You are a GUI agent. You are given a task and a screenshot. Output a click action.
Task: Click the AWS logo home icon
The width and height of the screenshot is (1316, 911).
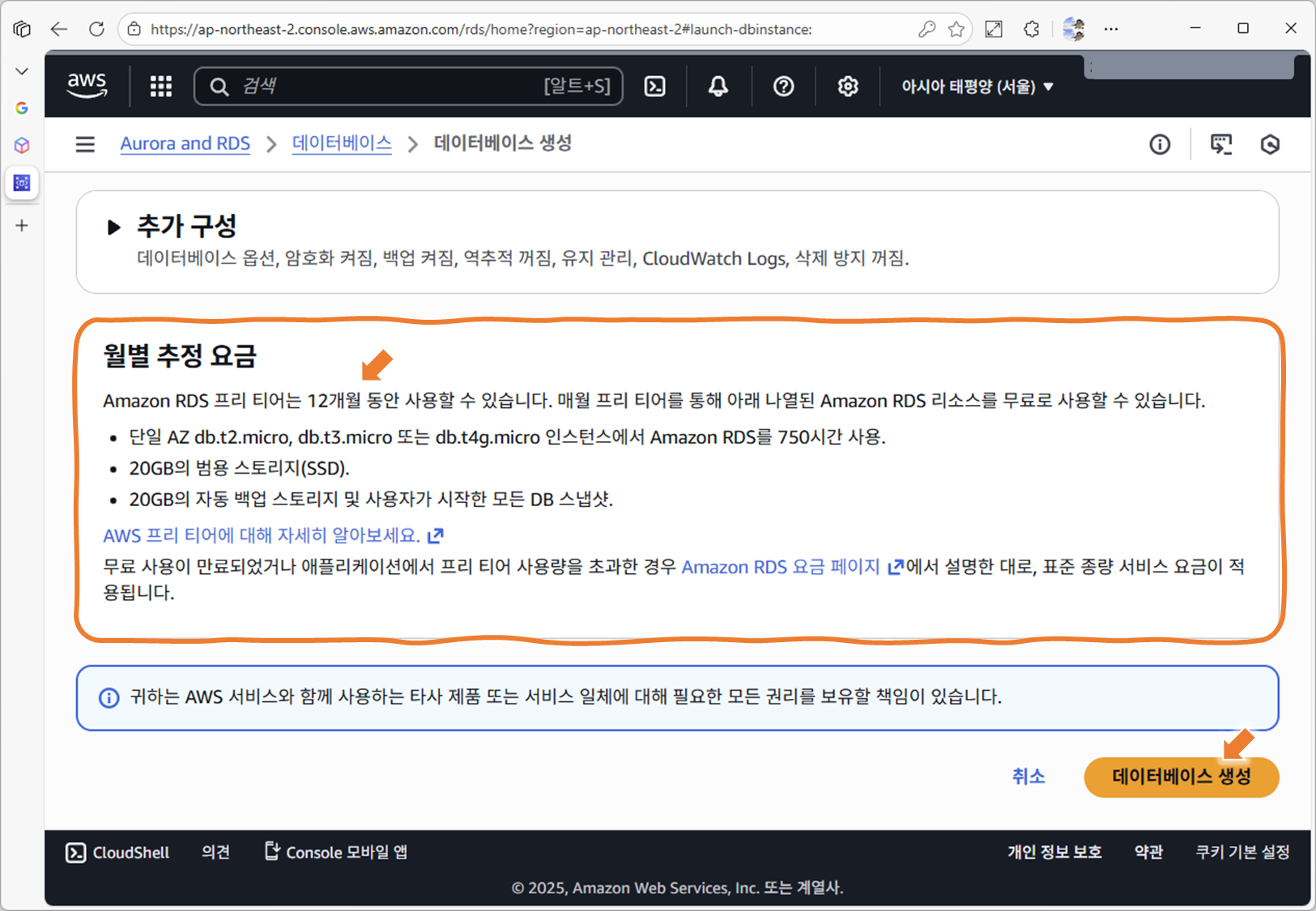pos(87,85)
